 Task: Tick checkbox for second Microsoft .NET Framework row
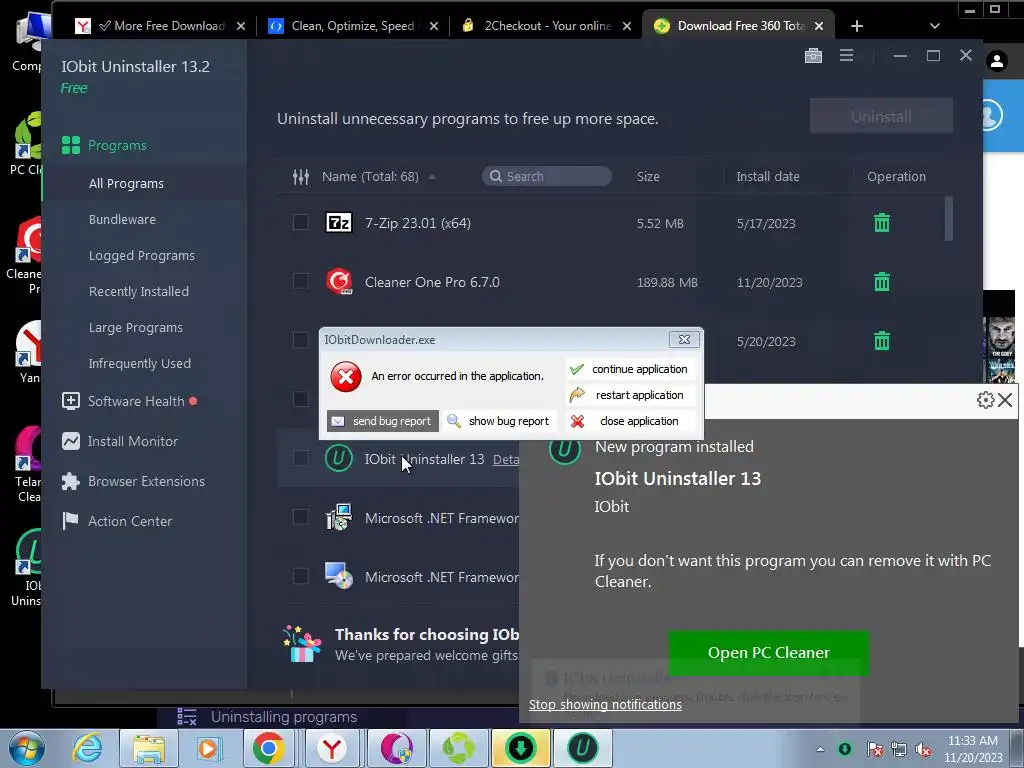(x=300, y=577)
